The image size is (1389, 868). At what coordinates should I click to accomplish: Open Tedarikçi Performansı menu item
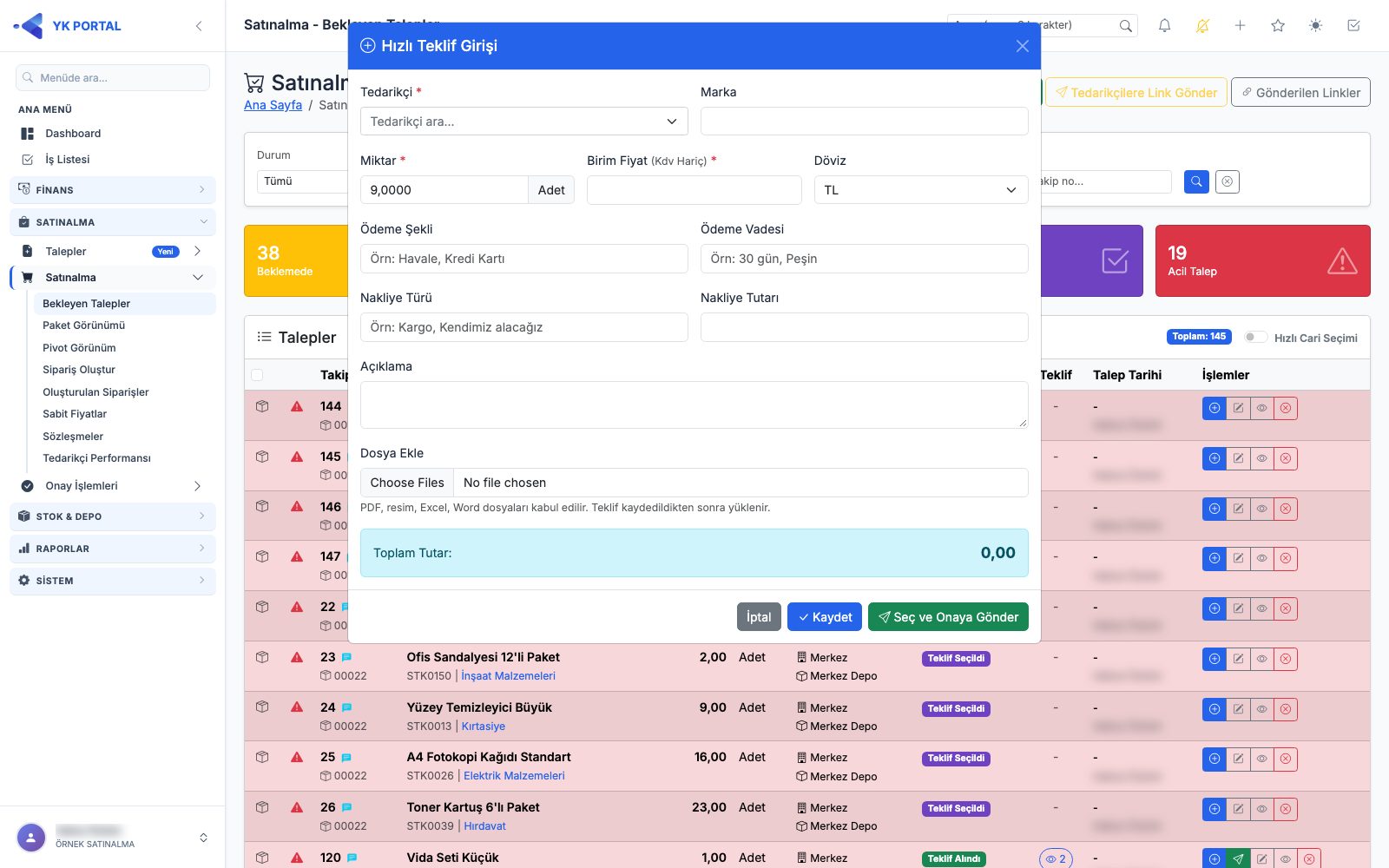click(x=96, y=458)
